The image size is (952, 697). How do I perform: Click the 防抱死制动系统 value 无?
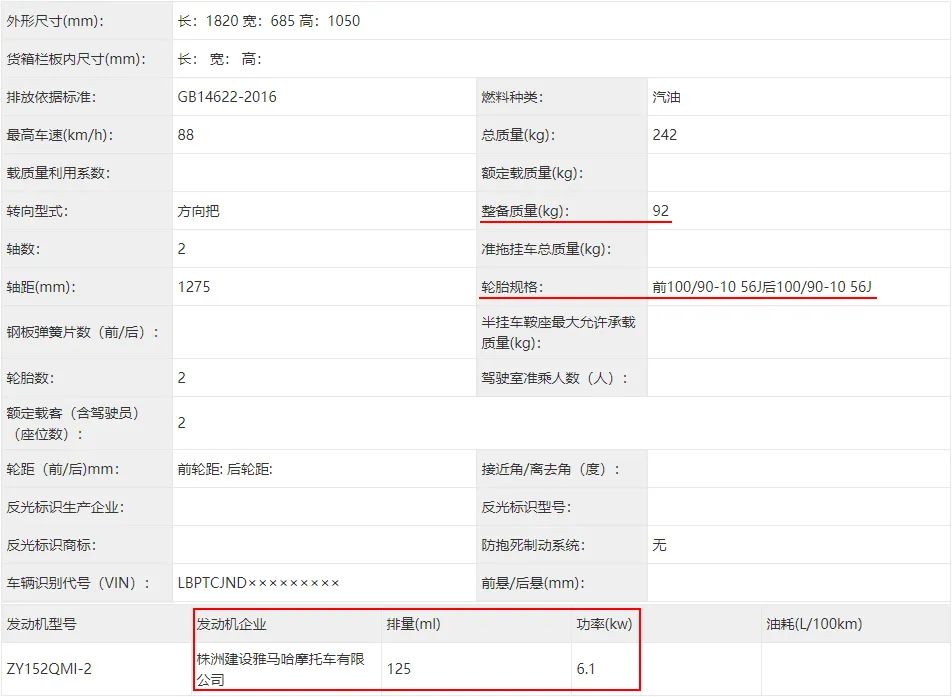(x=658, y=545)
